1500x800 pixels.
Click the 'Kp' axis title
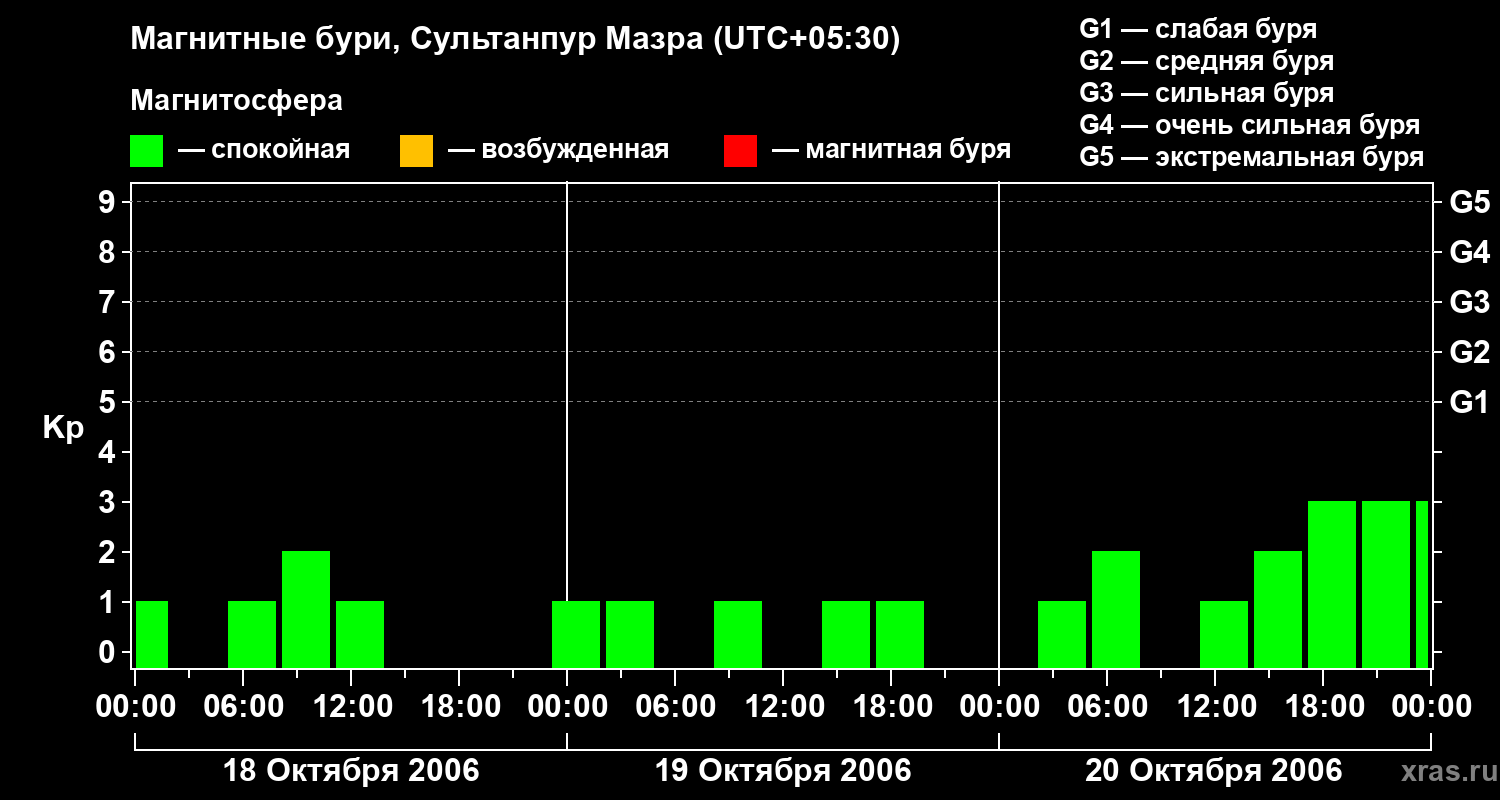tap(63, 428)
